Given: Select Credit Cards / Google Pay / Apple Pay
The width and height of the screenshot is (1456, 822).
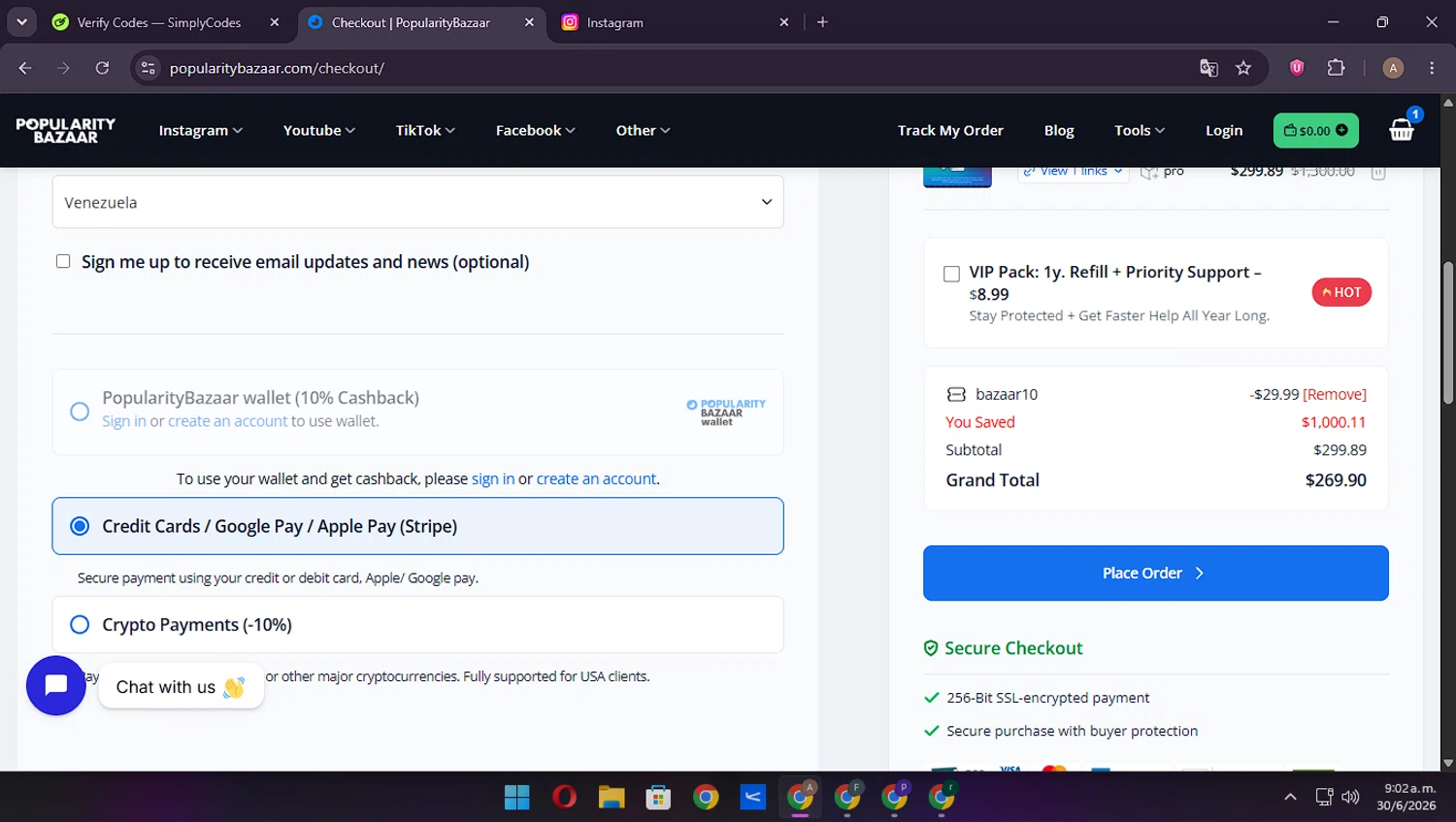Looking at the screenshot, I should pos(417,526).
